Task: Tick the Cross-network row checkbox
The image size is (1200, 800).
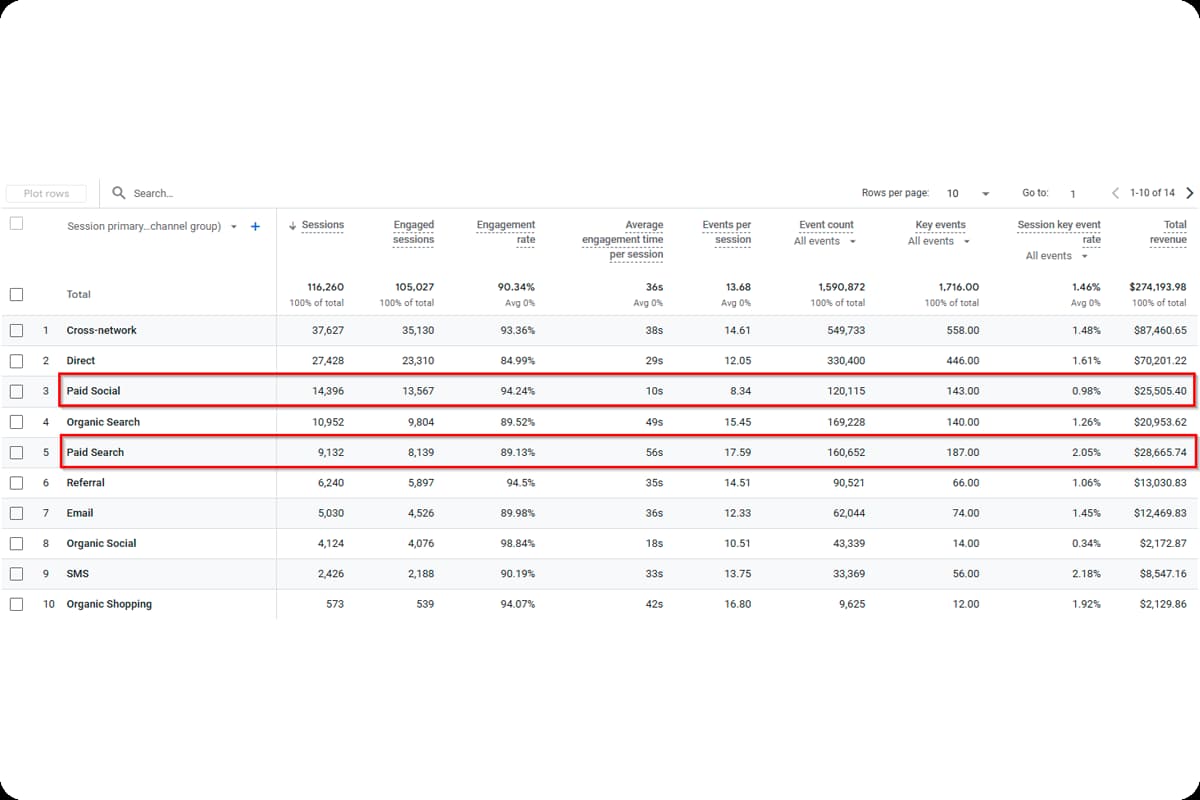Action: [x=16, y=330]
